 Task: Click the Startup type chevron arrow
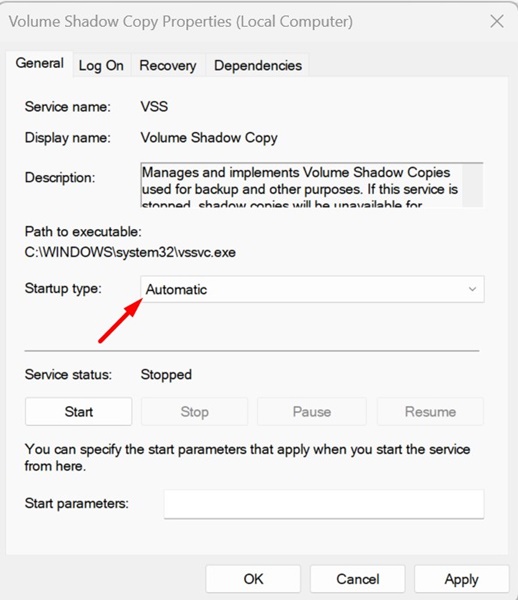[x=472, y=289]
